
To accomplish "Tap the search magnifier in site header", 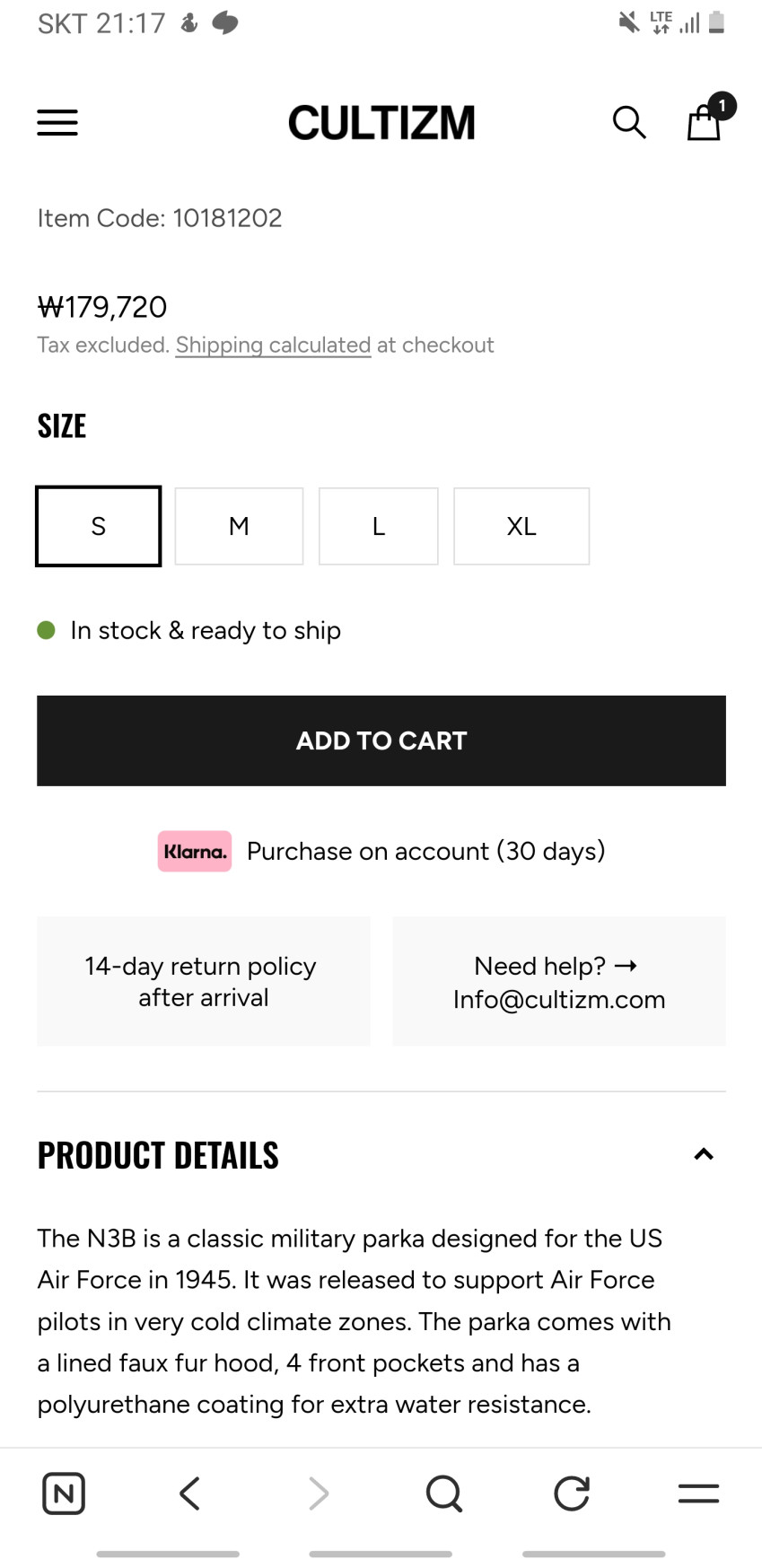I will point(629,122).
